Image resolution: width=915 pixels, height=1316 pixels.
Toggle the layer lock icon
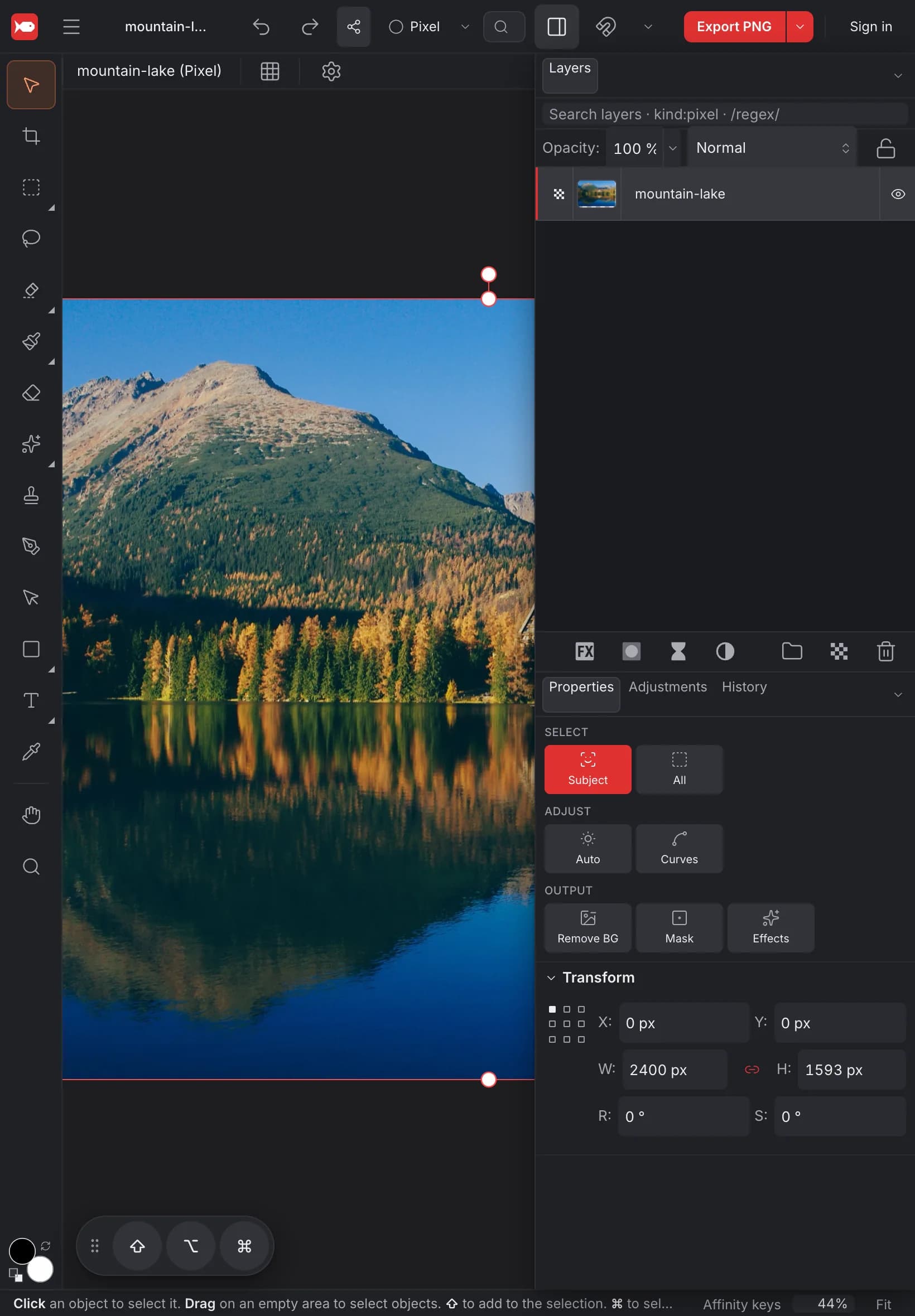pyautogui.click(x=885, y=148)
